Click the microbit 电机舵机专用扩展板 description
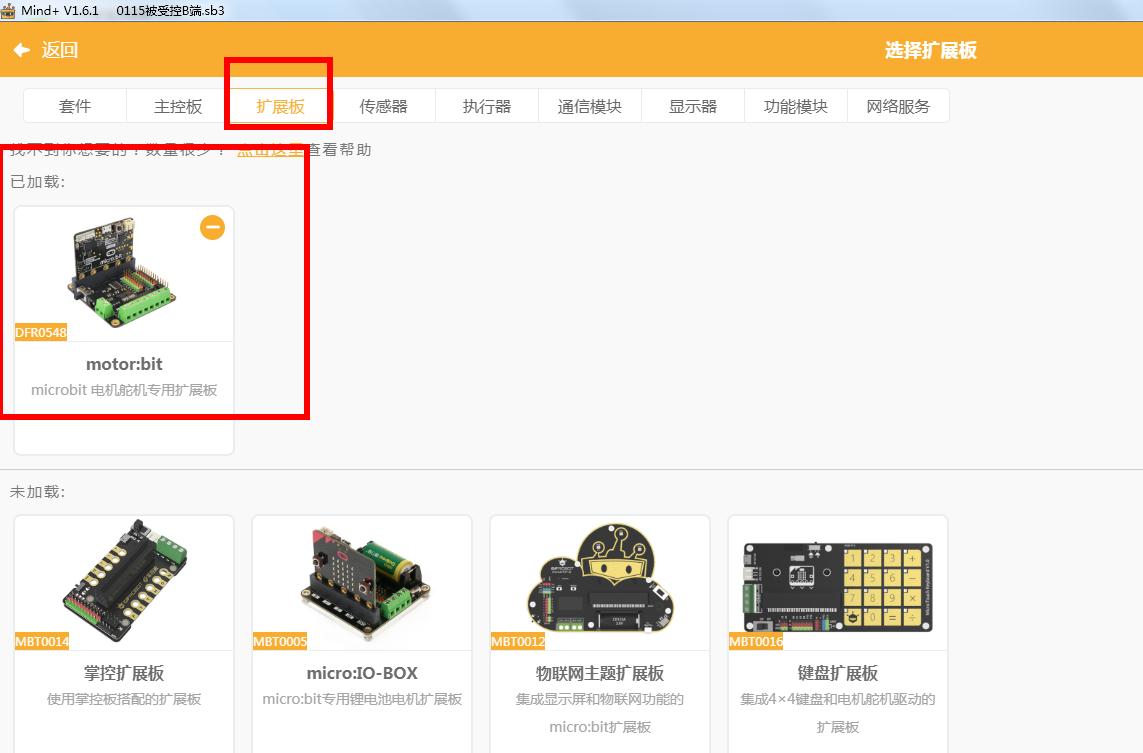 coord(124,390)
